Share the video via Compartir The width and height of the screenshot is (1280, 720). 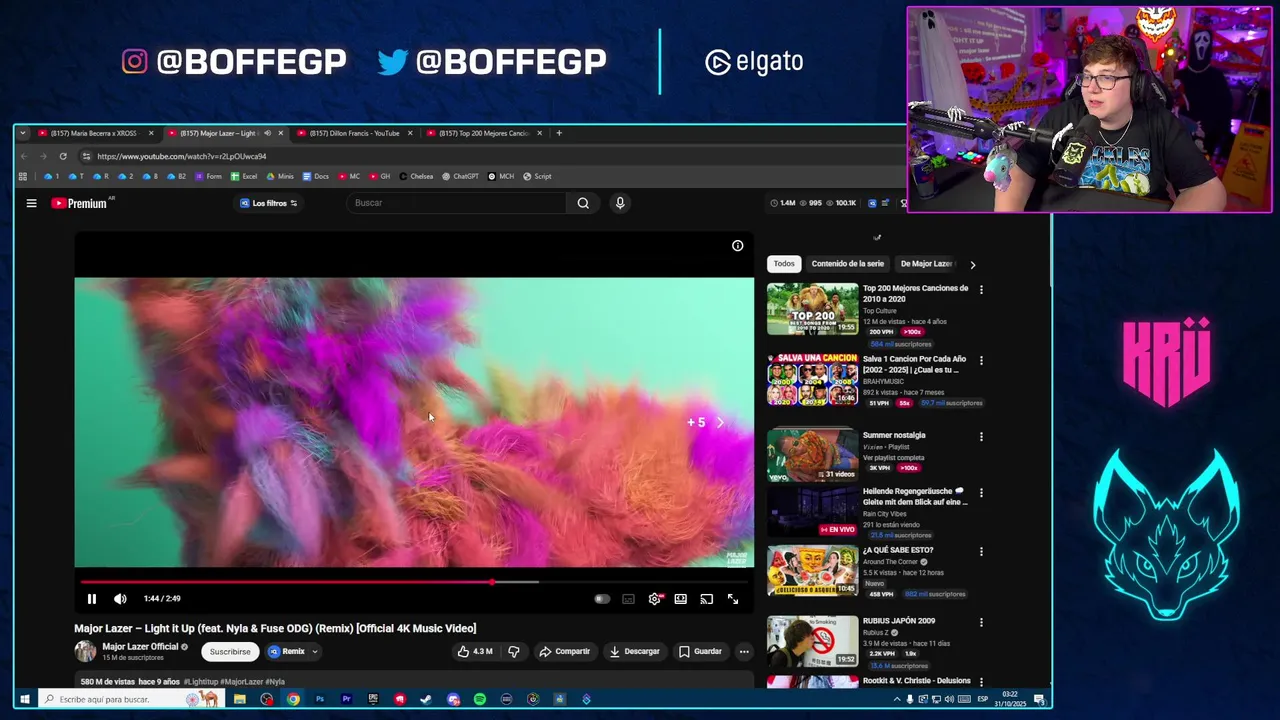tap(564, 651)
